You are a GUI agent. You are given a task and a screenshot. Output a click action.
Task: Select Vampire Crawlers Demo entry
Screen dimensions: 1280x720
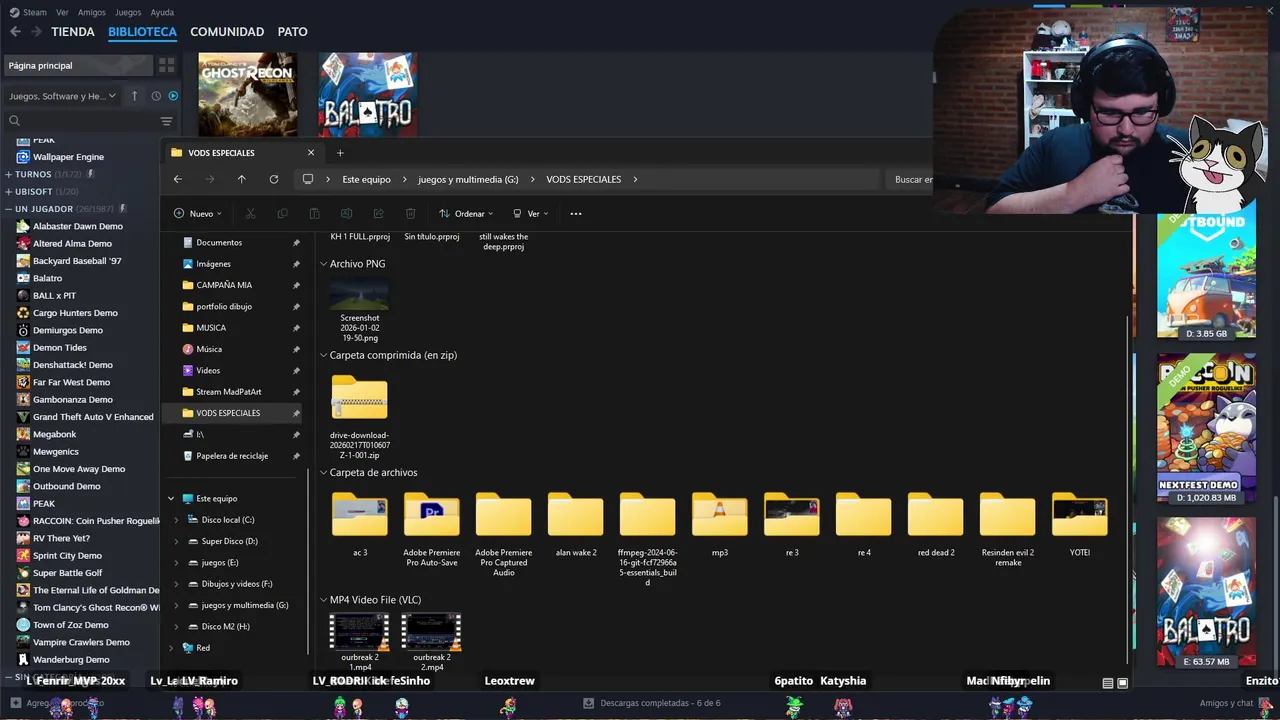(81, 642)
